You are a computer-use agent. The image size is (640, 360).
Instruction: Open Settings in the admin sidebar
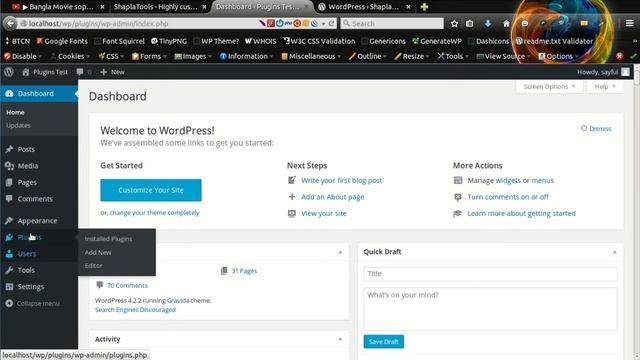click(31, 287)
